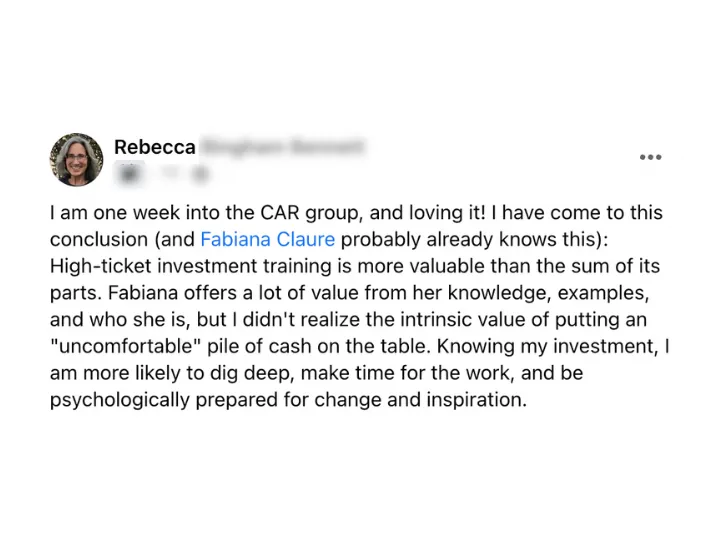Click the word CAR in the post
This screenshot has height=540, width=720.
pyautogui.click(x=280, y=213)
